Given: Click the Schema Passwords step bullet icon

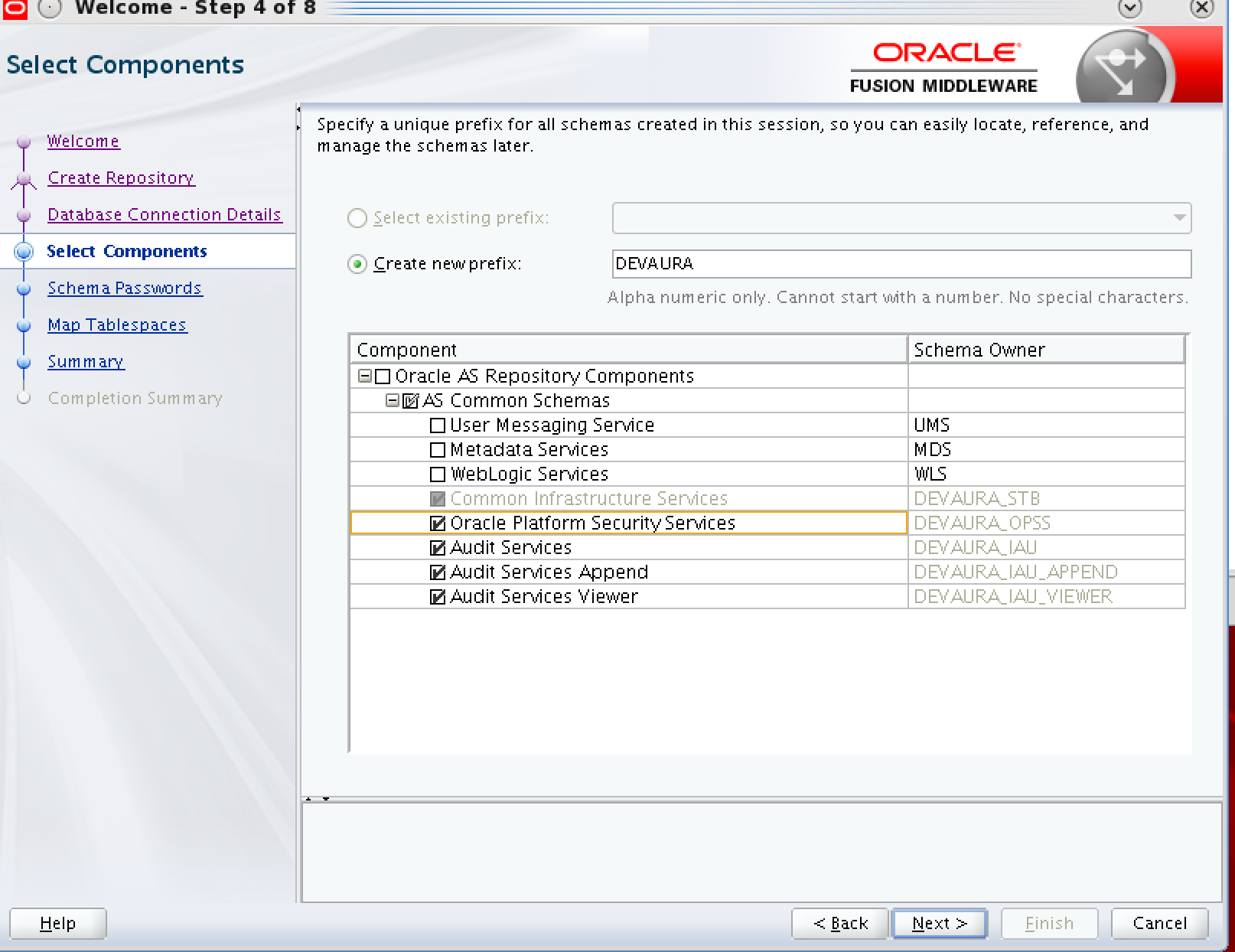Looking at the screenshot, I should click(24, 289).
